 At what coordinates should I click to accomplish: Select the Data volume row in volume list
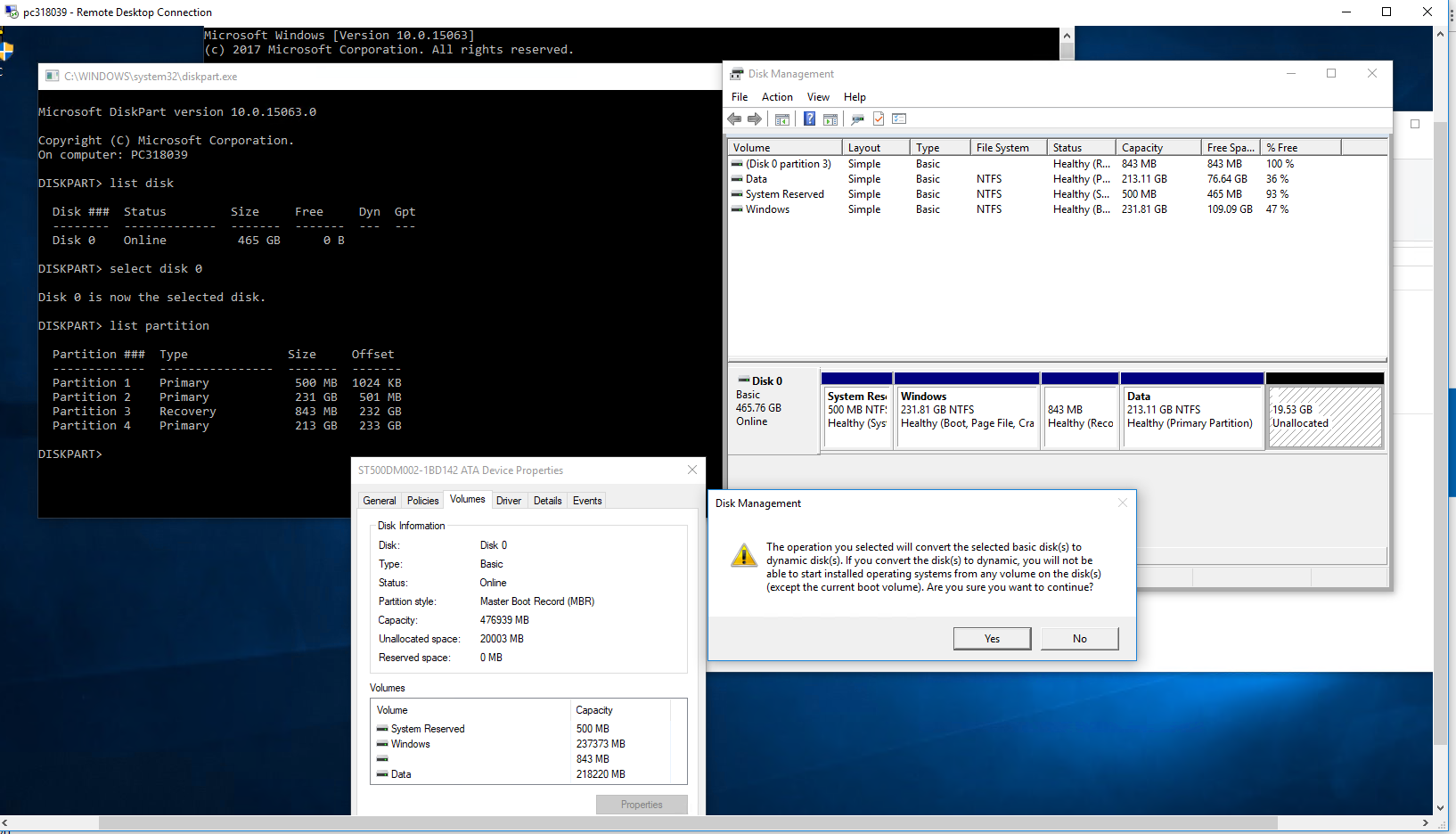click(1058, 179)
